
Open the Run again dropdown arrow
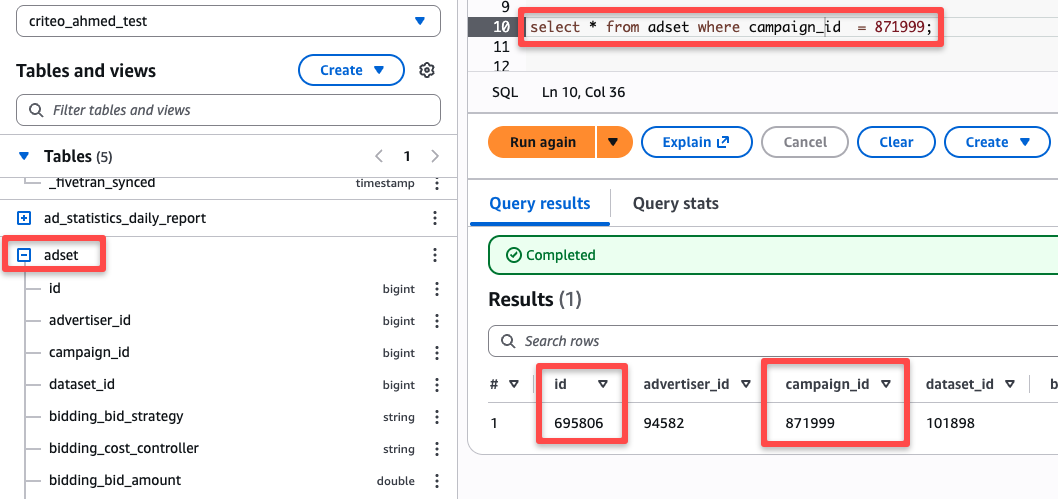click(x=613, y=142)
